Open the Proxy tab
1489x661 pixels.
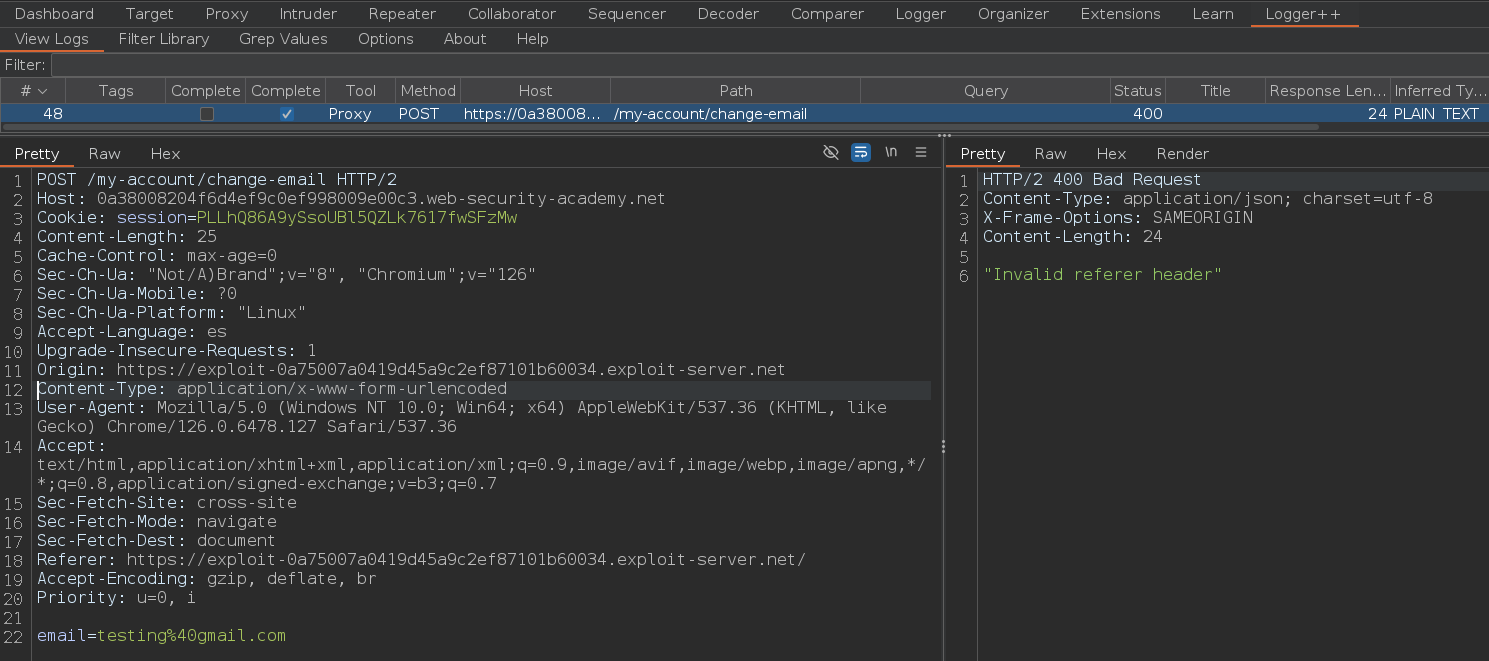pos(227,14)
